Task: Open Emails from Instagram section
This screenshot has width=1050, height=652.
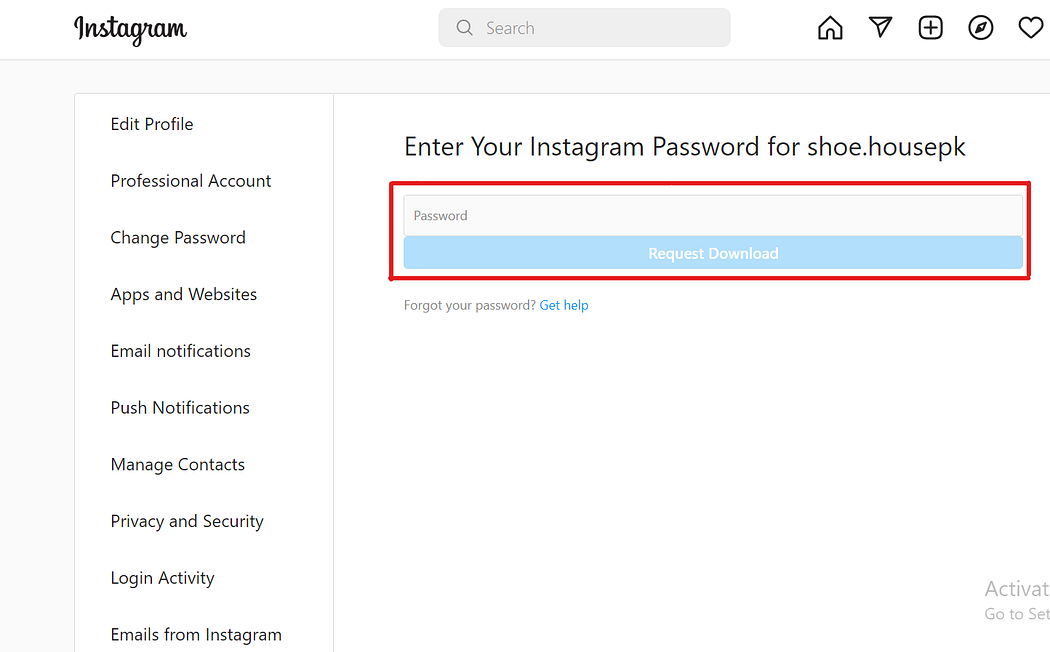Action: click(196, 634)
